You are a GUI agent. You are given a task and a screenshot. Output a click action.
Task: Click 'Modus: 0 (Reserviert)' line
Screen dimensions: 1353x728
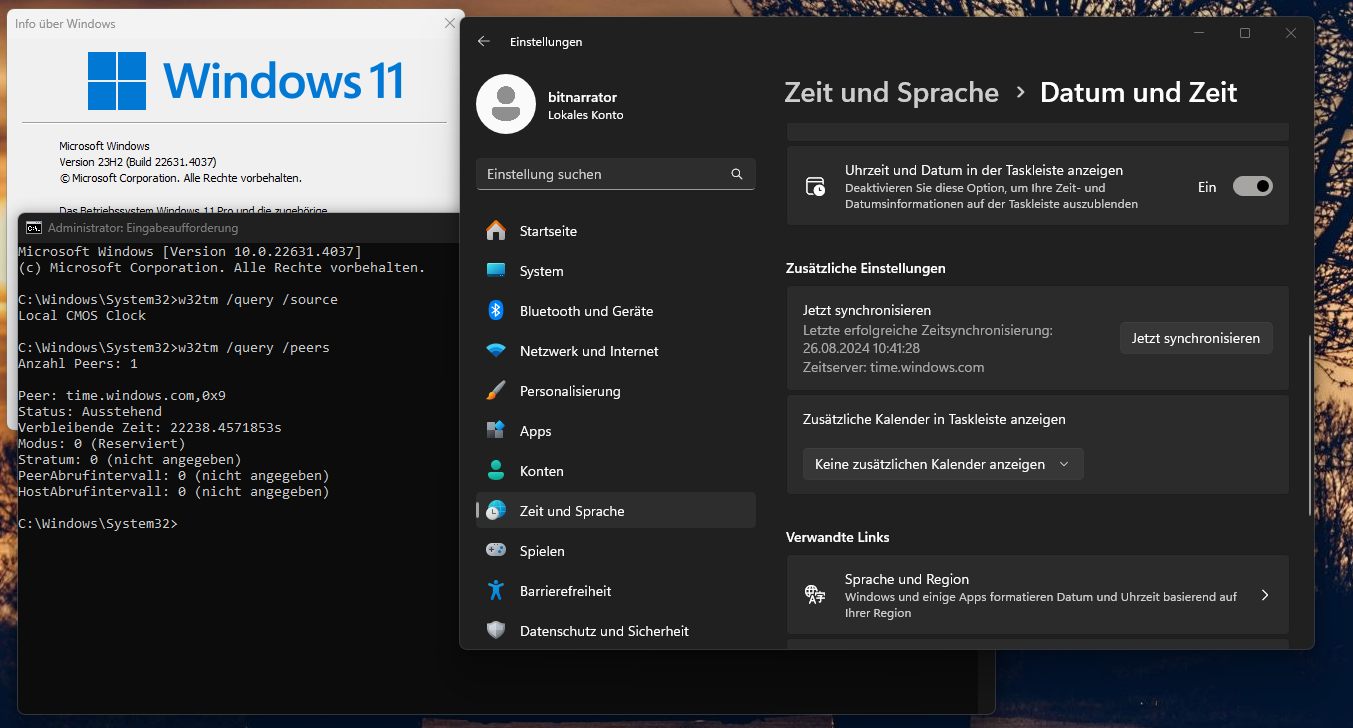click(102, 443)
